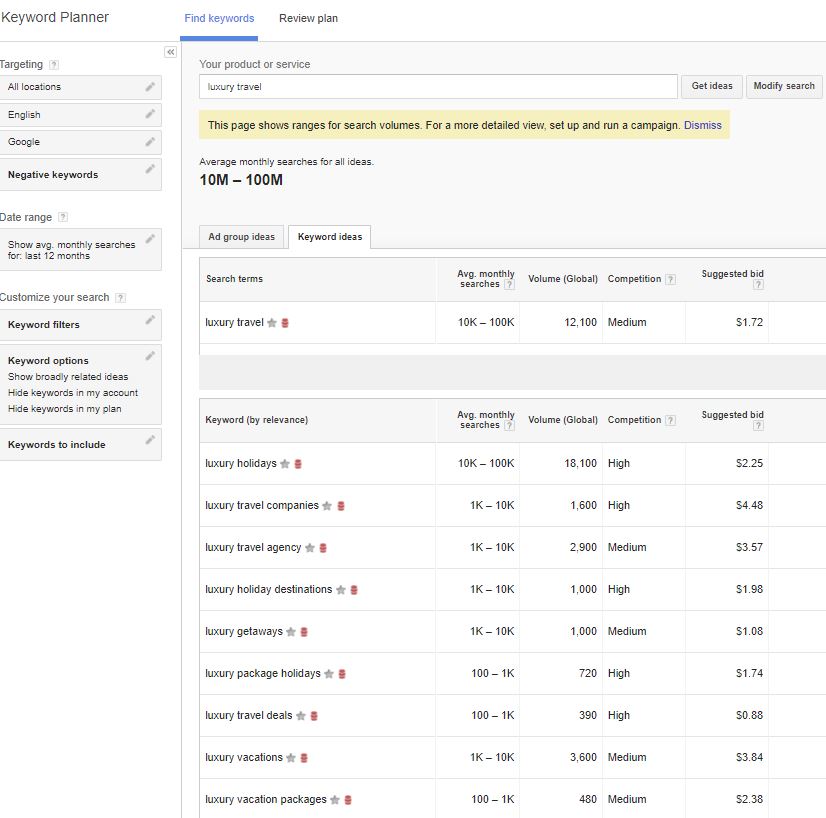Switch to the Find keywords tab
The height and width of the screenshot is (818, 826).
[219, 18]
